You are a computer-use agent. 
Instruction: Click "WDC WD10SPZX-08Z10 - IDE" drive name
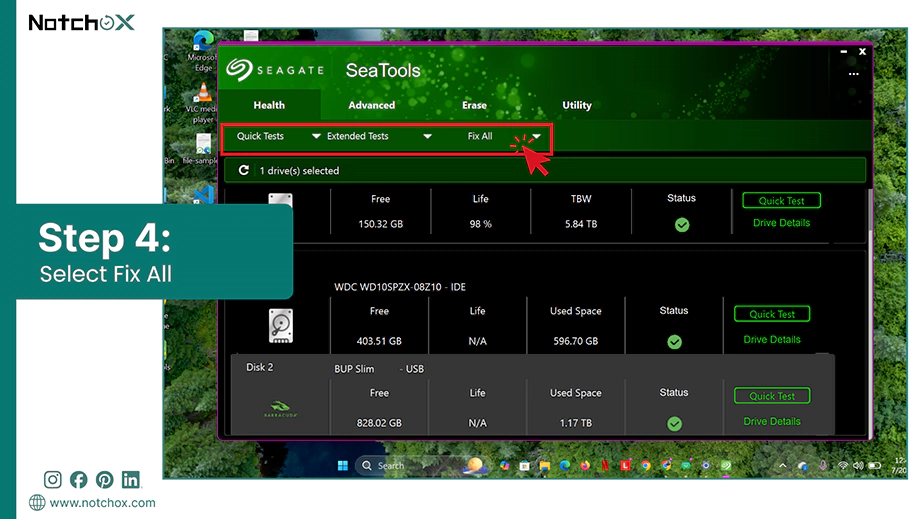[x=400, y=287]
